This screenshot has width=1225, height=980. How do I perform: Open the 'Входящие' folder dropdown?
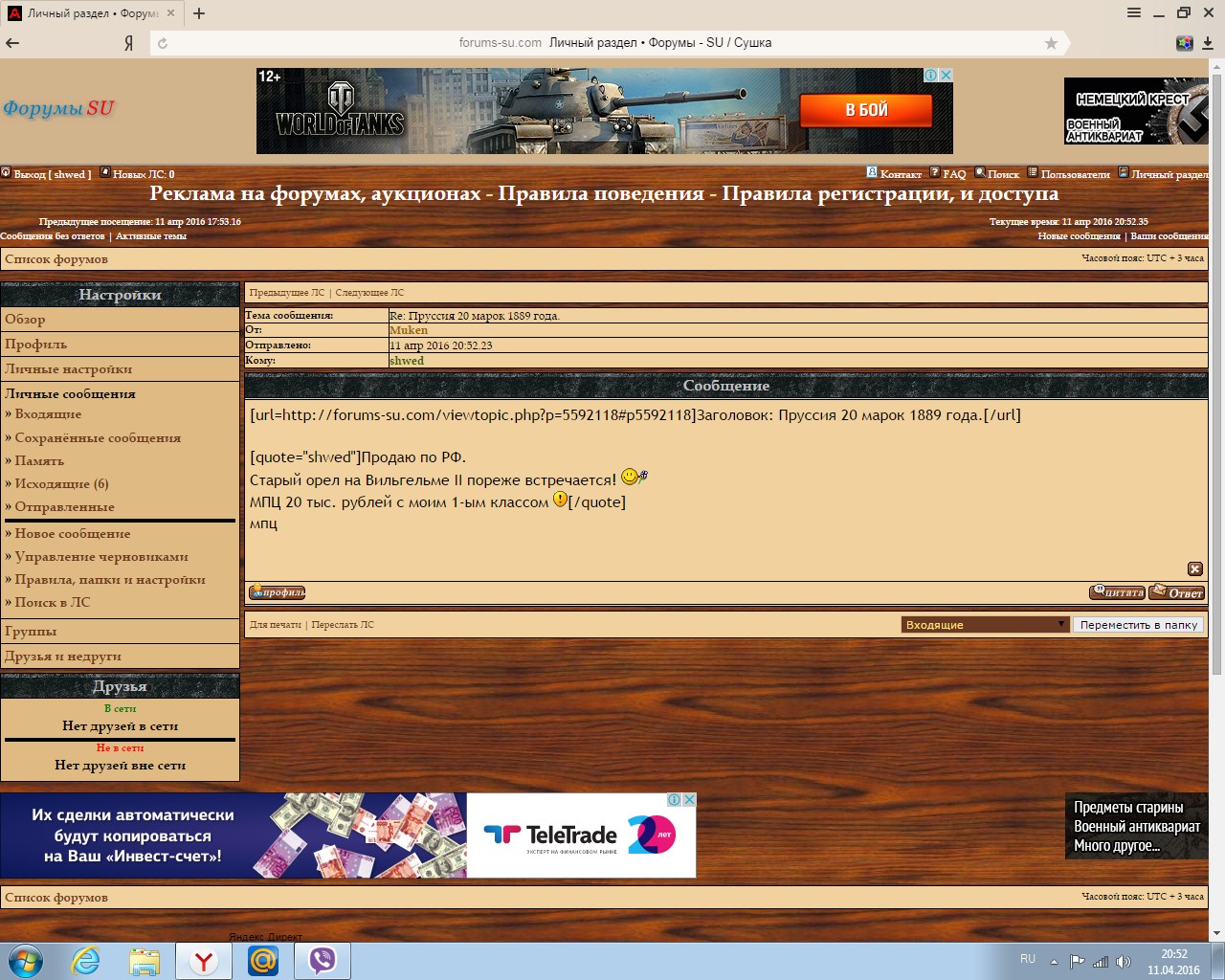pyautogui.click(x=985, y=625)
